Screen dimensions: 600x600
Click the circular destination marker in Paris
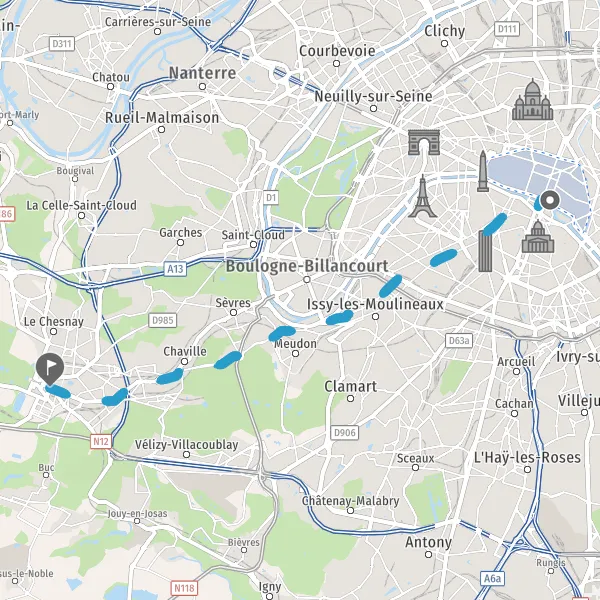coord(551,200)
